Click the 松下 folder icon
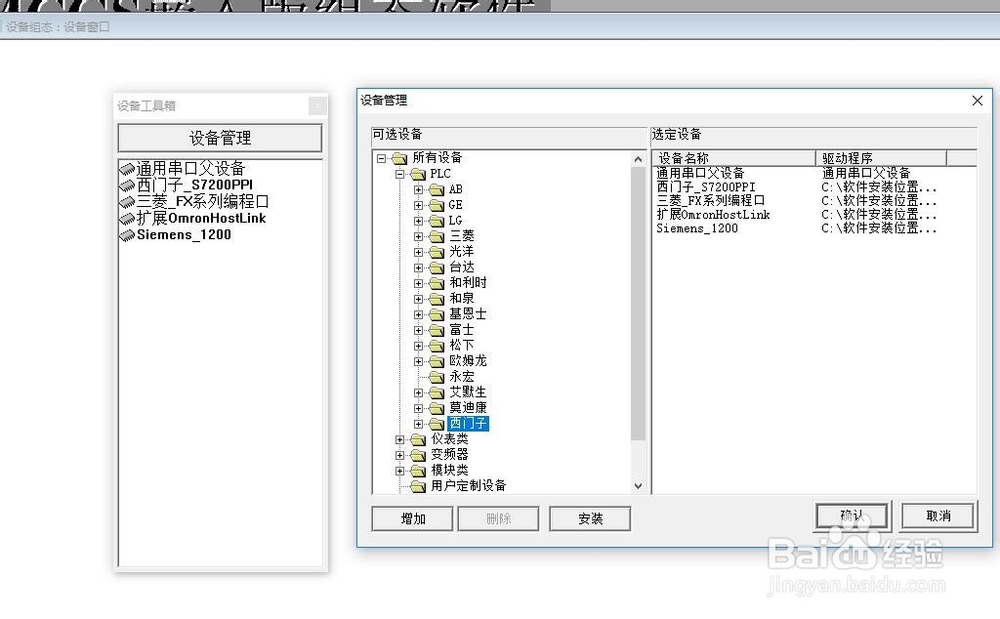Viewport: 1000px width, 619px height. pyautogui.click(x=437, y=346)
